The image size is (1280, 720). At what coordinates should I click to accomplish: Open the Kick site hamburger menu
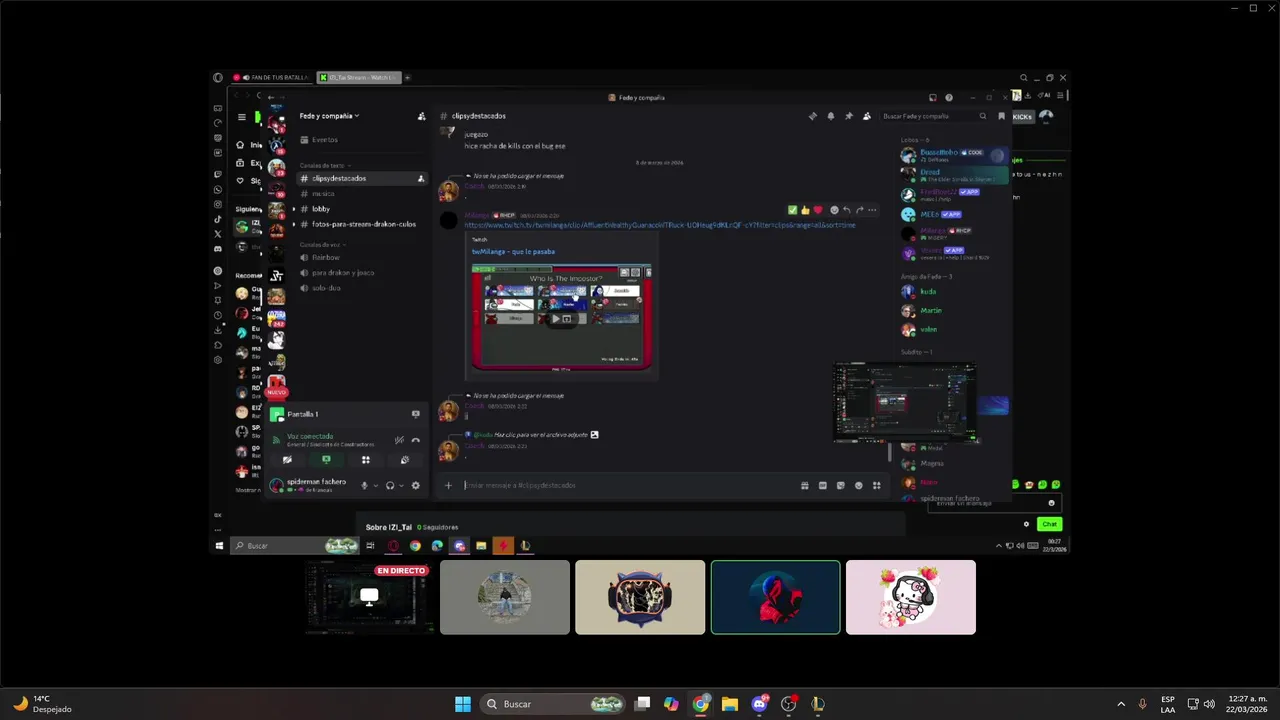(241, 117)
